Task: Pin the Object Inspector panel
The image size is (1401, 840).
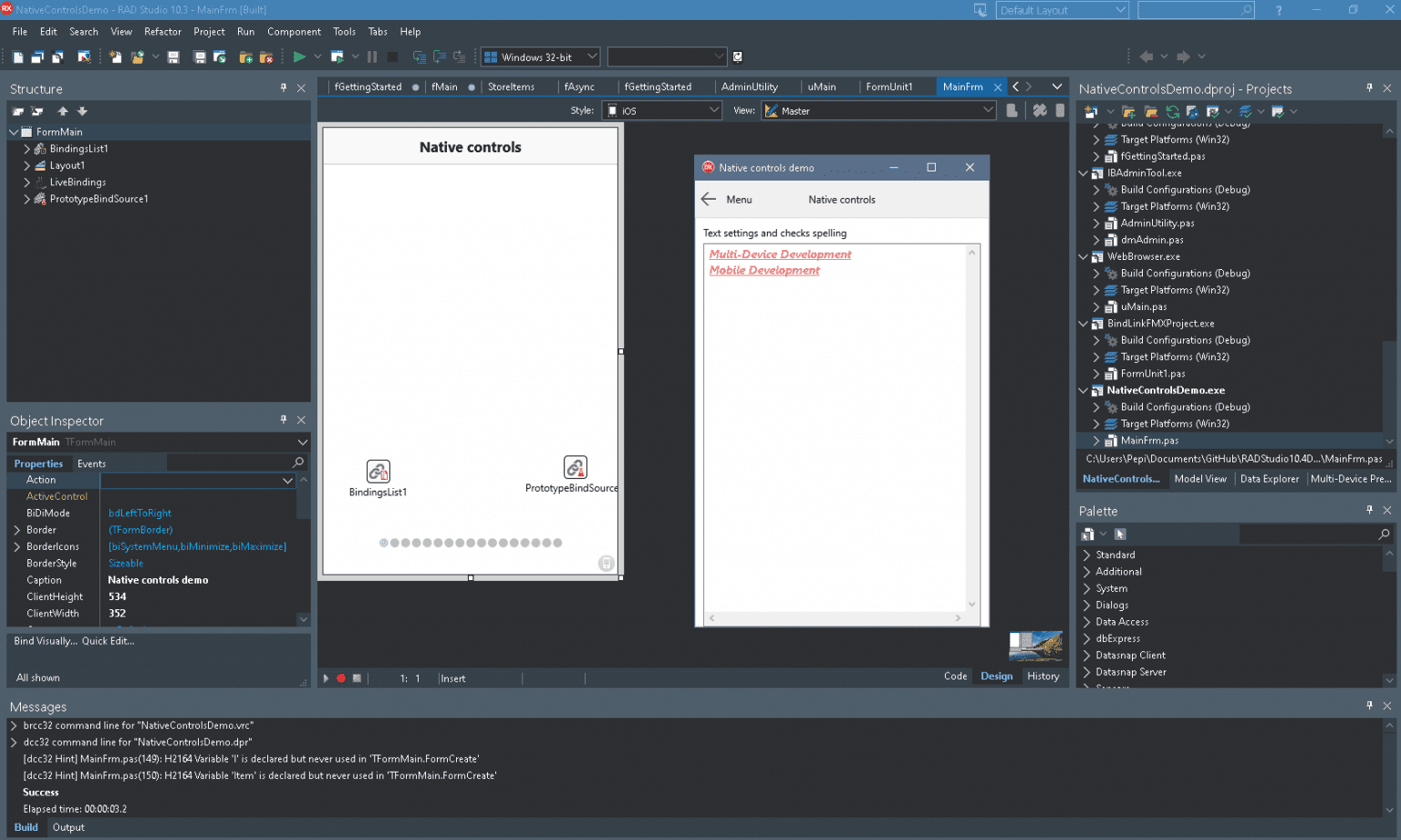Action: coord(284,420)
